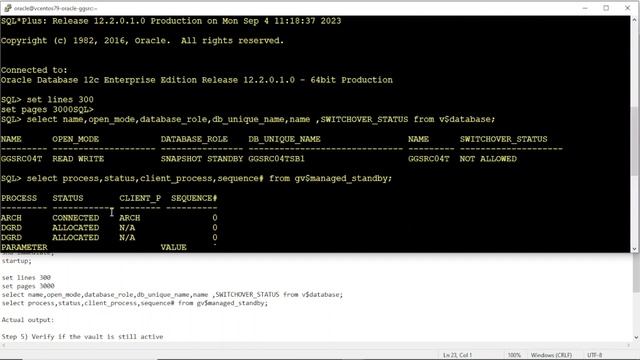Click the GGSRC04TSB1 value
640x360 pixels.
pos(276,159)
